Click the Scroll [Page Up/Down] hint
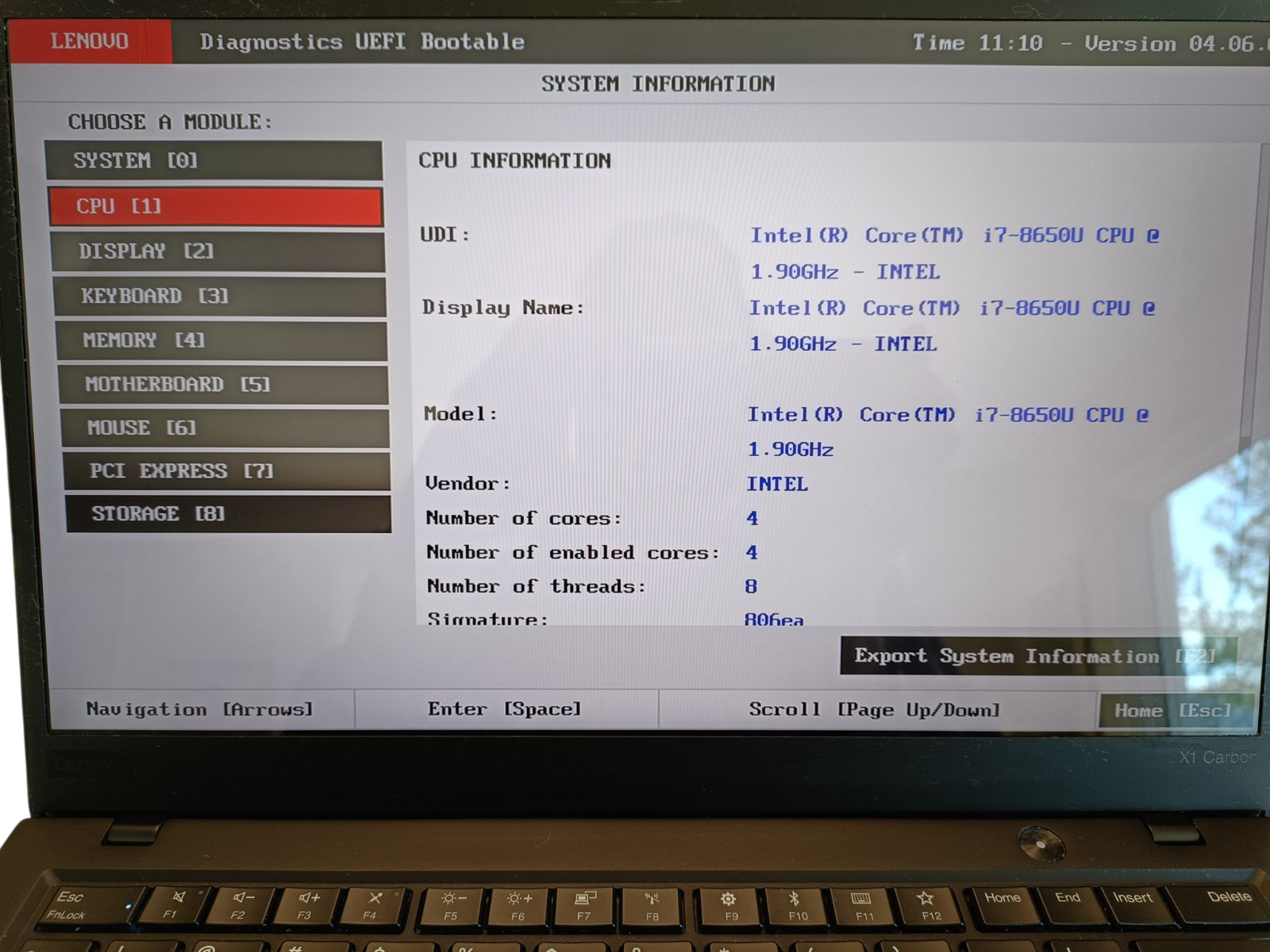 tap(875, 709)
